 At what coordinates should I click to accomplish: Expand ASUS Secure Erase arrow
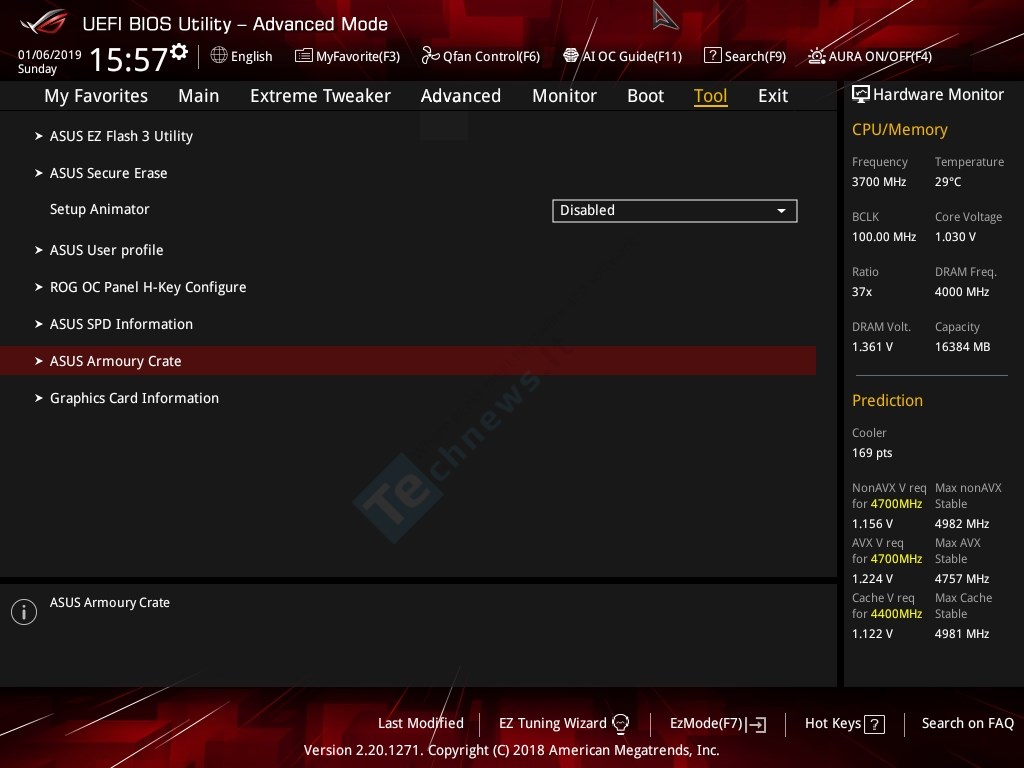(x=39, y=173)
